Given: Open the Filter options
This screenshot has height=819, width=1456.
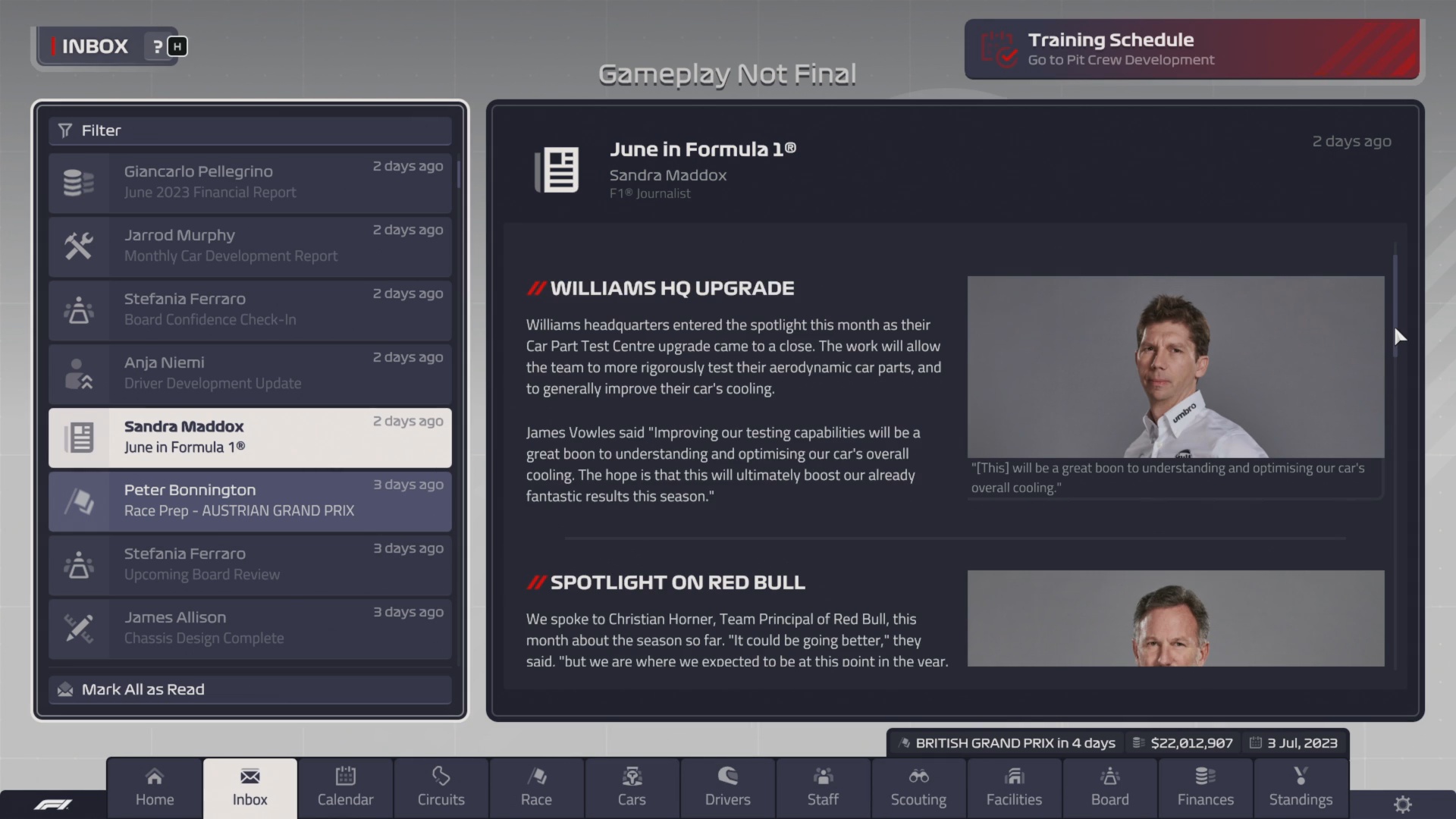Looking at the screenshot, I should pyautogui.click(x=249, y=130).
